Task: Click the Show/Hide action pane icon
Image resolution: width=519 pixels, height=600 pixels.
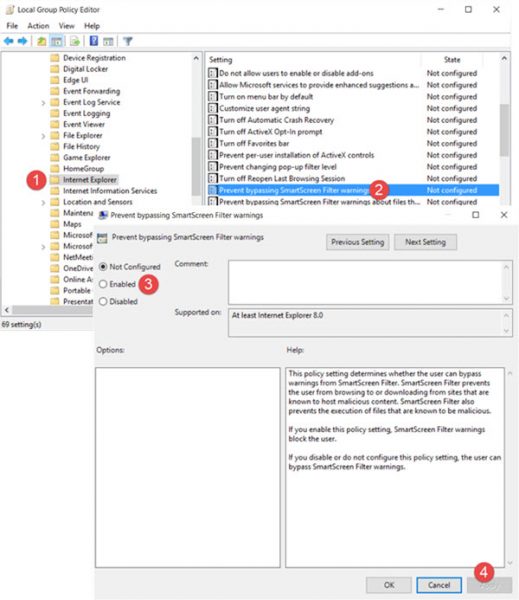Action: point(108,41)
